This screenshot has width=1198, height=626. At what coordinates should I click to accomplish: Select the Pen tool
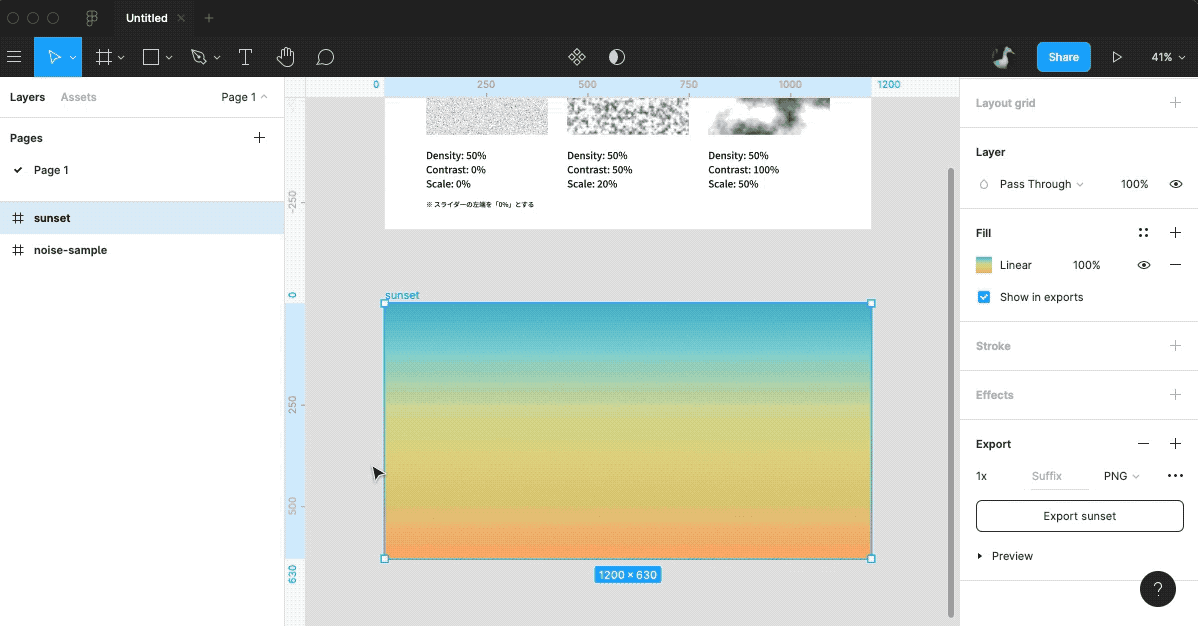point(199,57)
